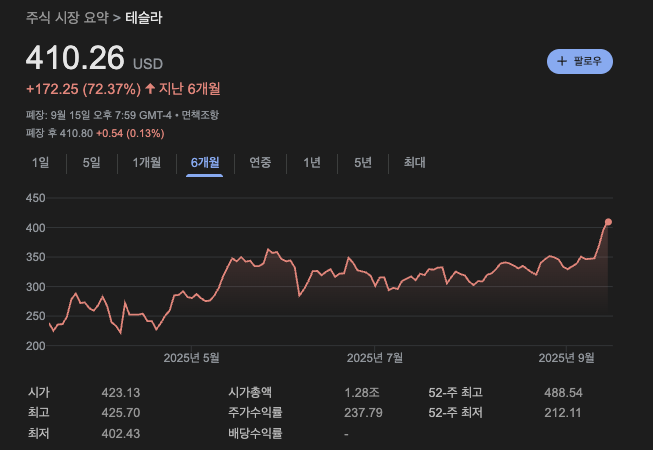
Task: Click the 52-주 최고 value 488.54
Action: [x=563, y=392]
